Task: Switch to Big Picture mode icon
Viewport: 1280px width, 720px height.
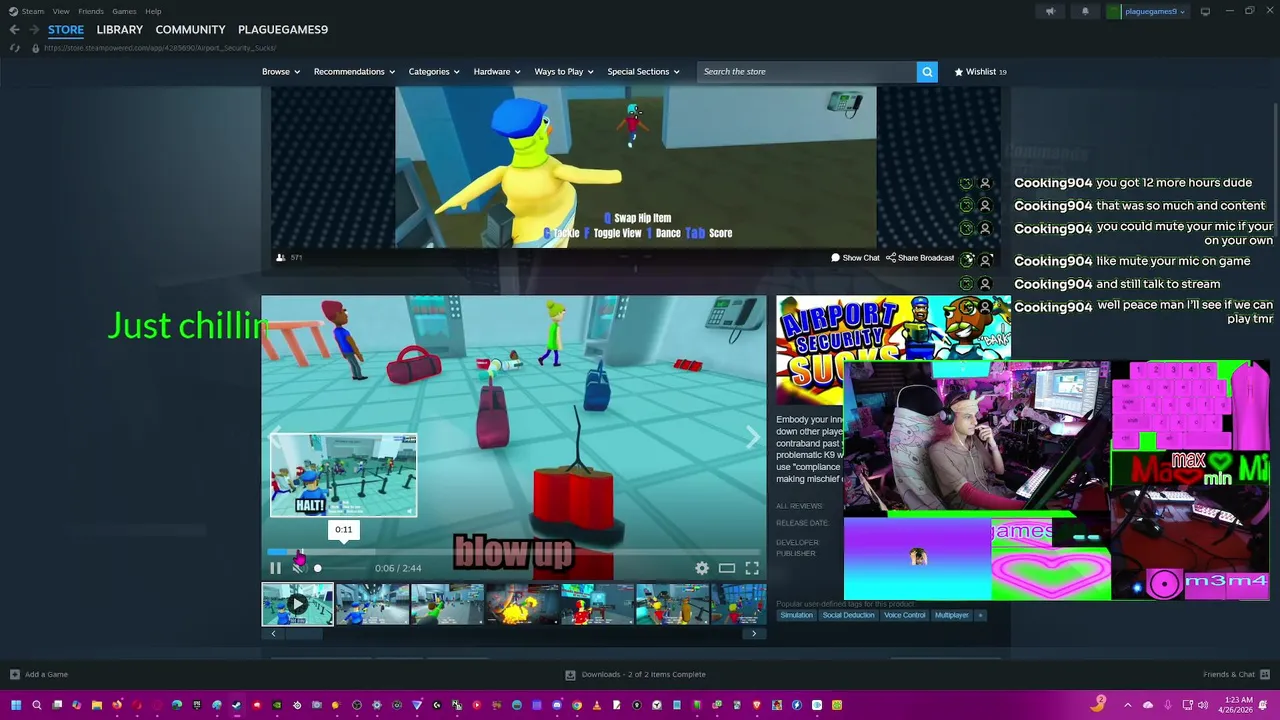Action: coord(1205,11)
